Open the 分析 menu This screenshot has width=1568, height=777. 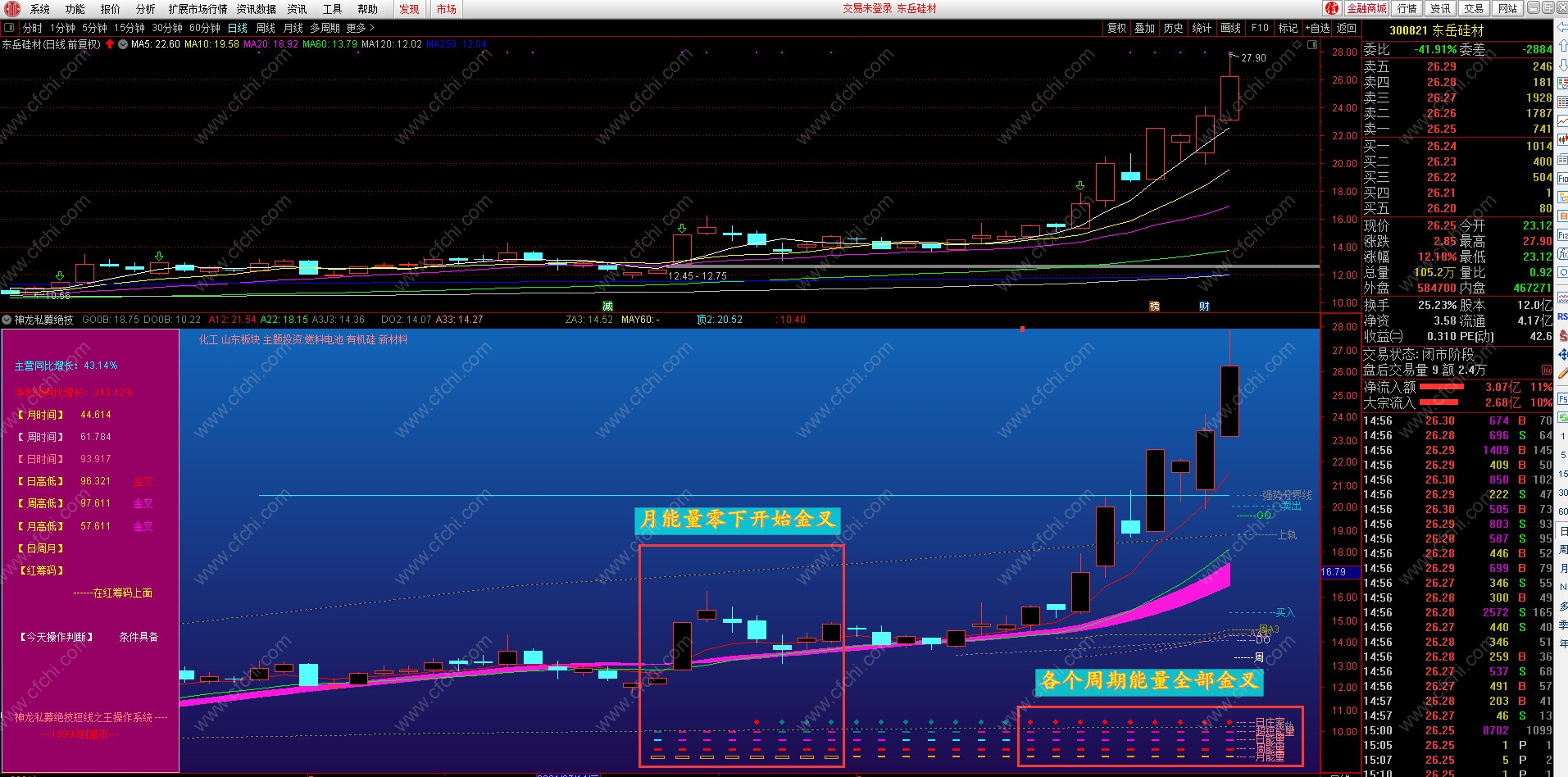pos(146,9)
